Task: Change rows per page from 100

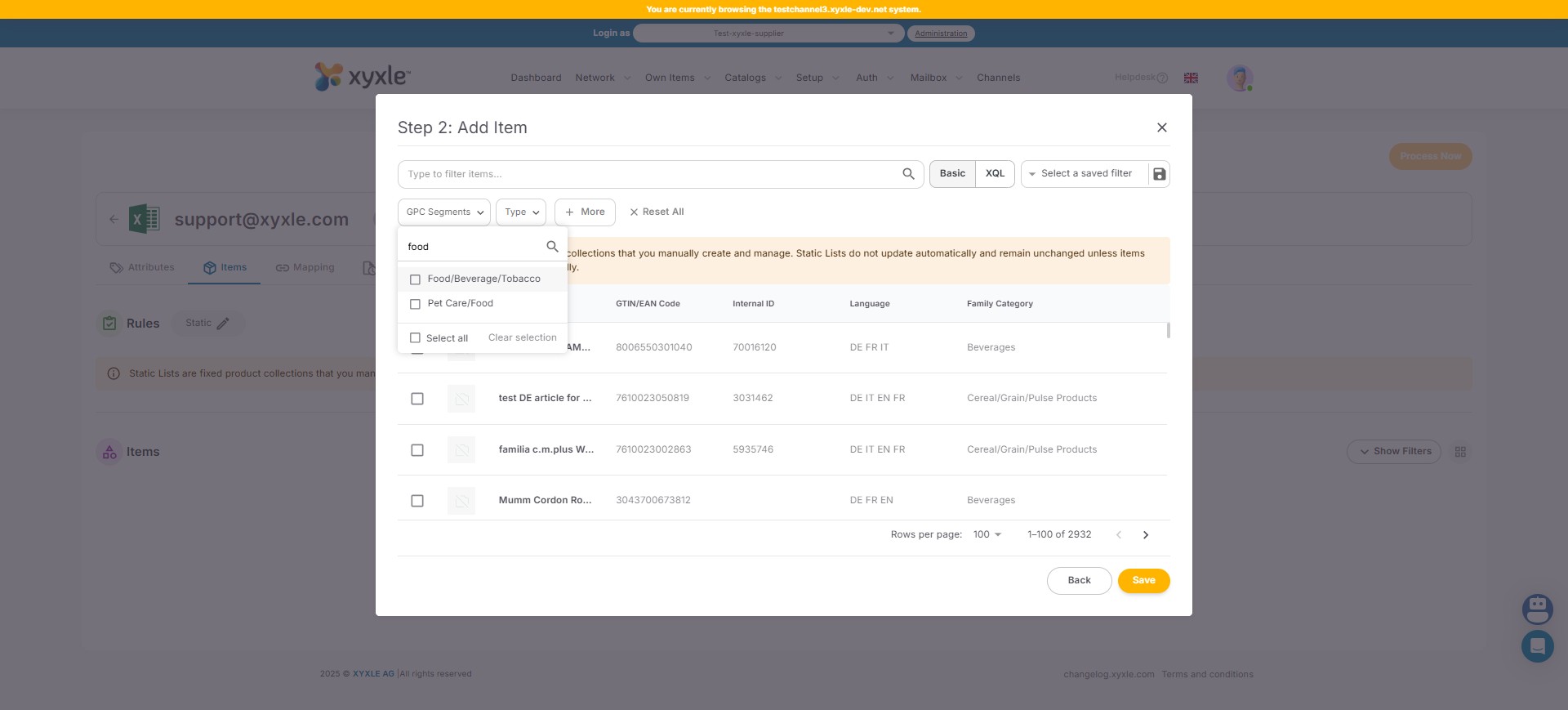Action: coord(987,535)
